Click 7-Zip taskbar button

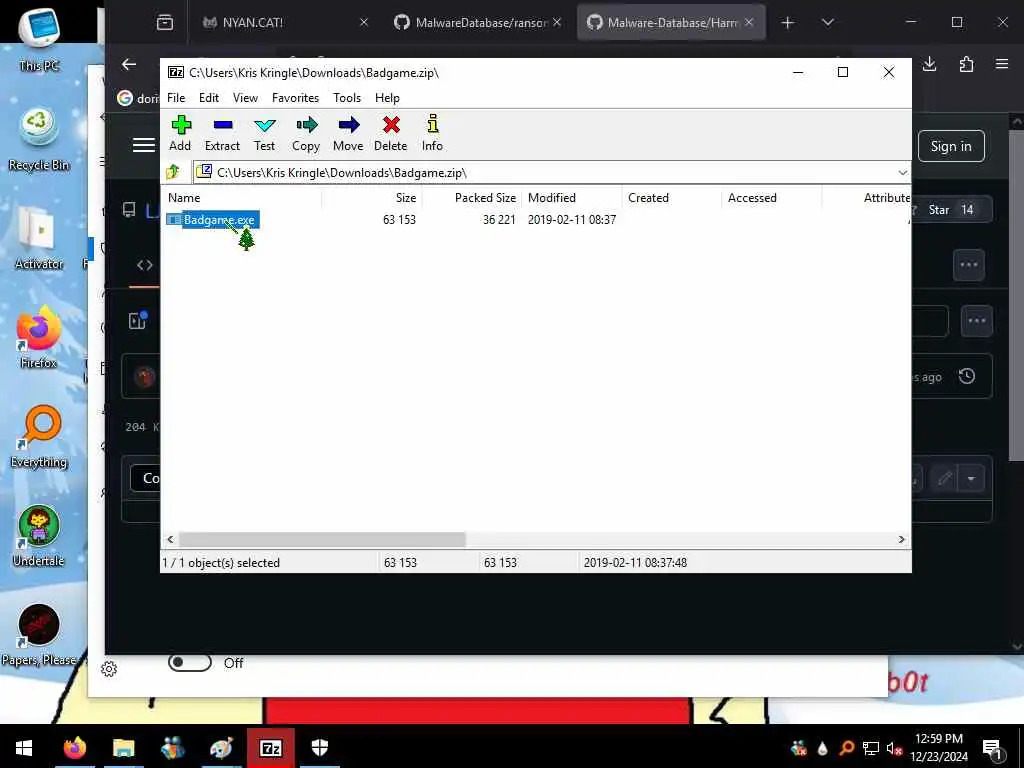point(270,748)
